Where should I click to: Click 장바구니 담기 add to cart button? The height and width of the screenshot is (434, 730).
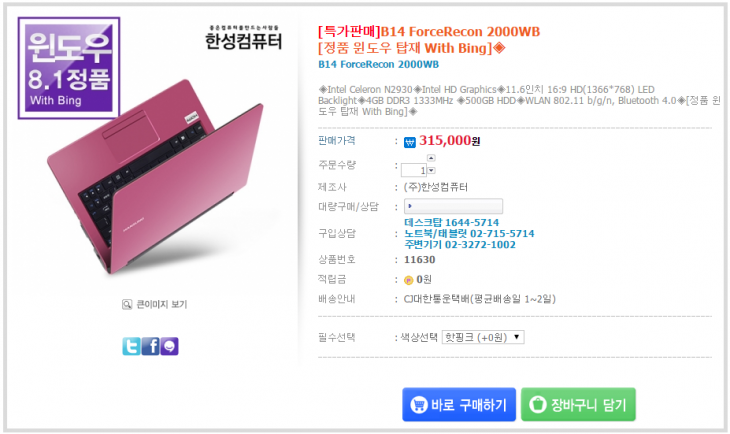(x=578, y=405)
